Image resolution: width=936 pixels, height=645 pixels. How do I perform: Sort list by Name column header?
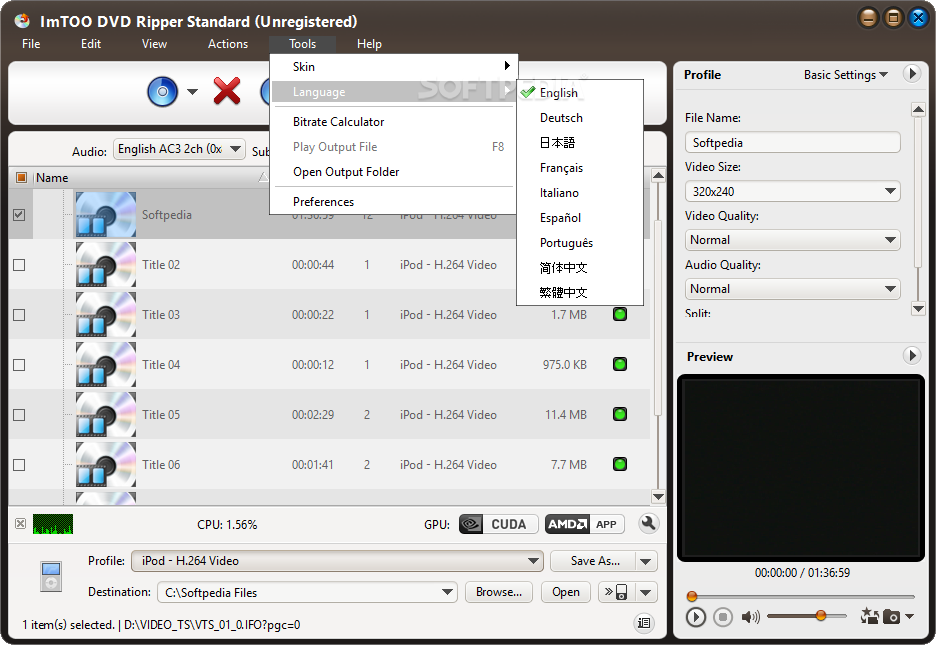(149, 177)
